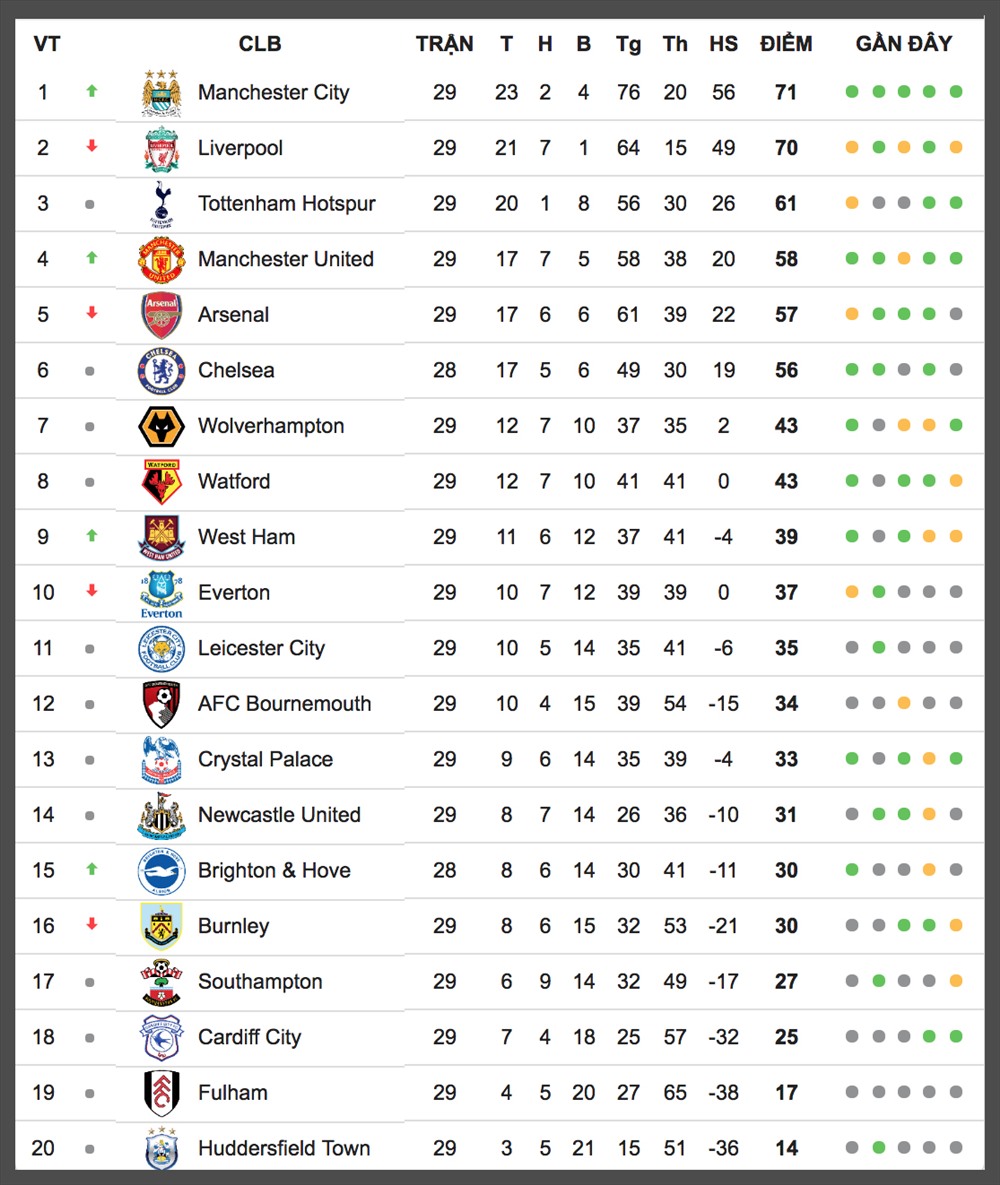
Task: Click Manchester City's latest green form dot
Action: click(956, 91)
